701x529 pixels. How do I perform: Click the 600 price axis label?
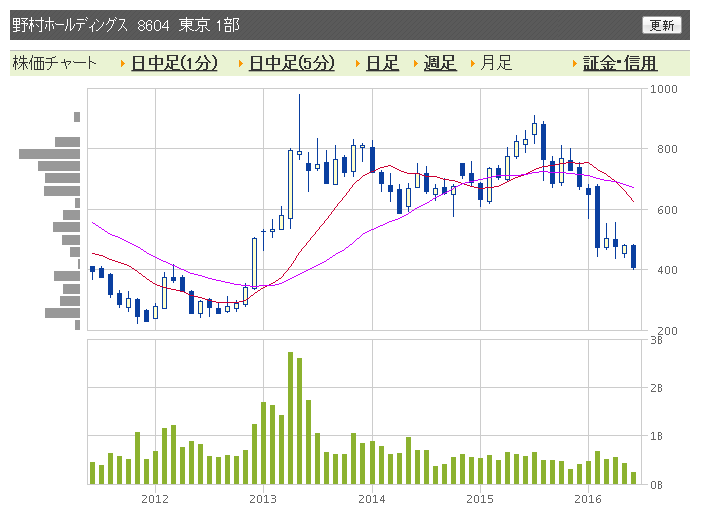point(667,210)
